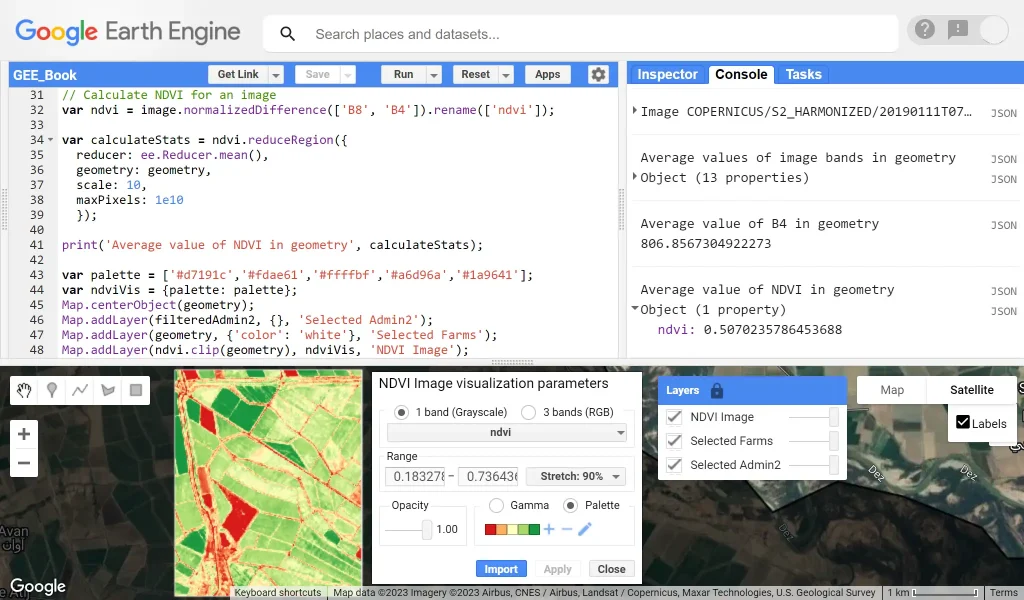Image resolution: width=1024 pixels, height=600 pixels.
Task: Switch to the Inspector tab
Action: pos(667,74)
